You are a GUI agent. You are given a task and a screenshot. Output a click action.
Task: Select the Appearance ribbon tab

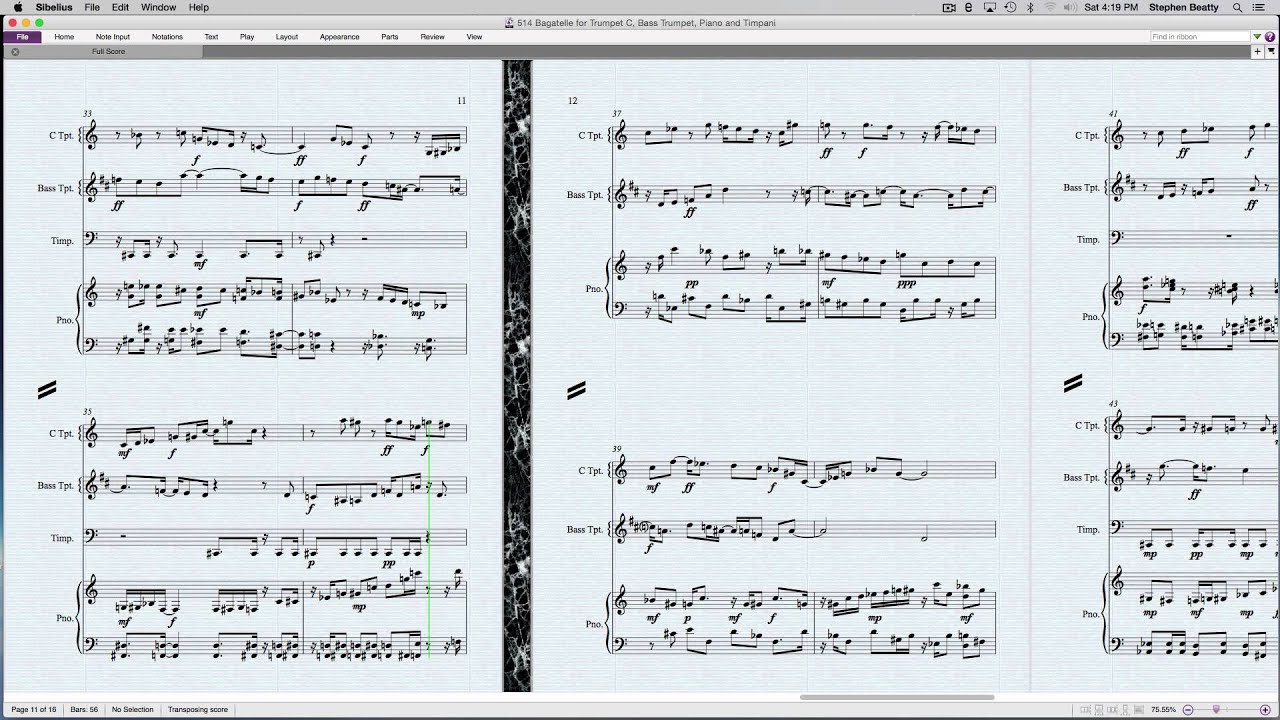[340, 37]
